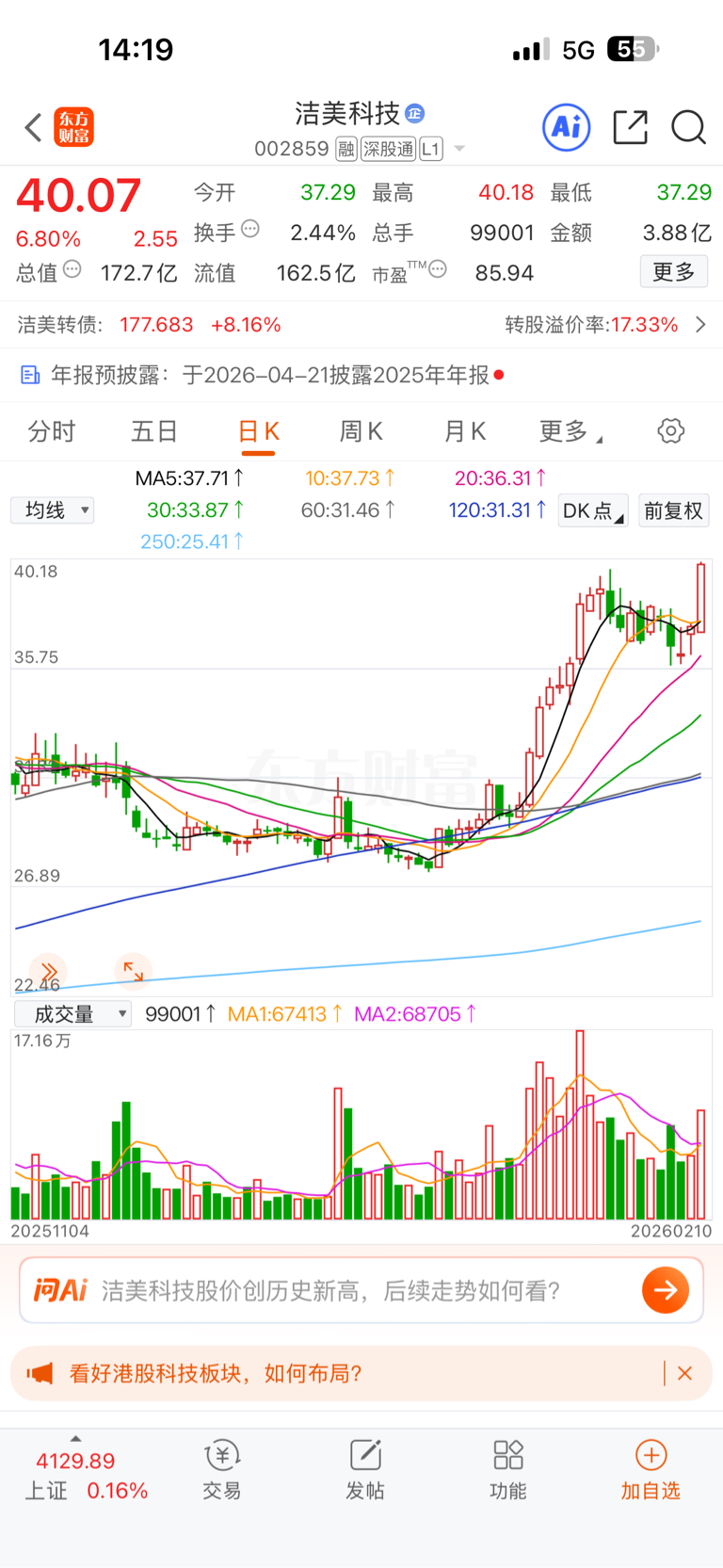Tap the 金额 3.88亿 value
This screenshot has width=723, height=1568.
click(677, 233)
